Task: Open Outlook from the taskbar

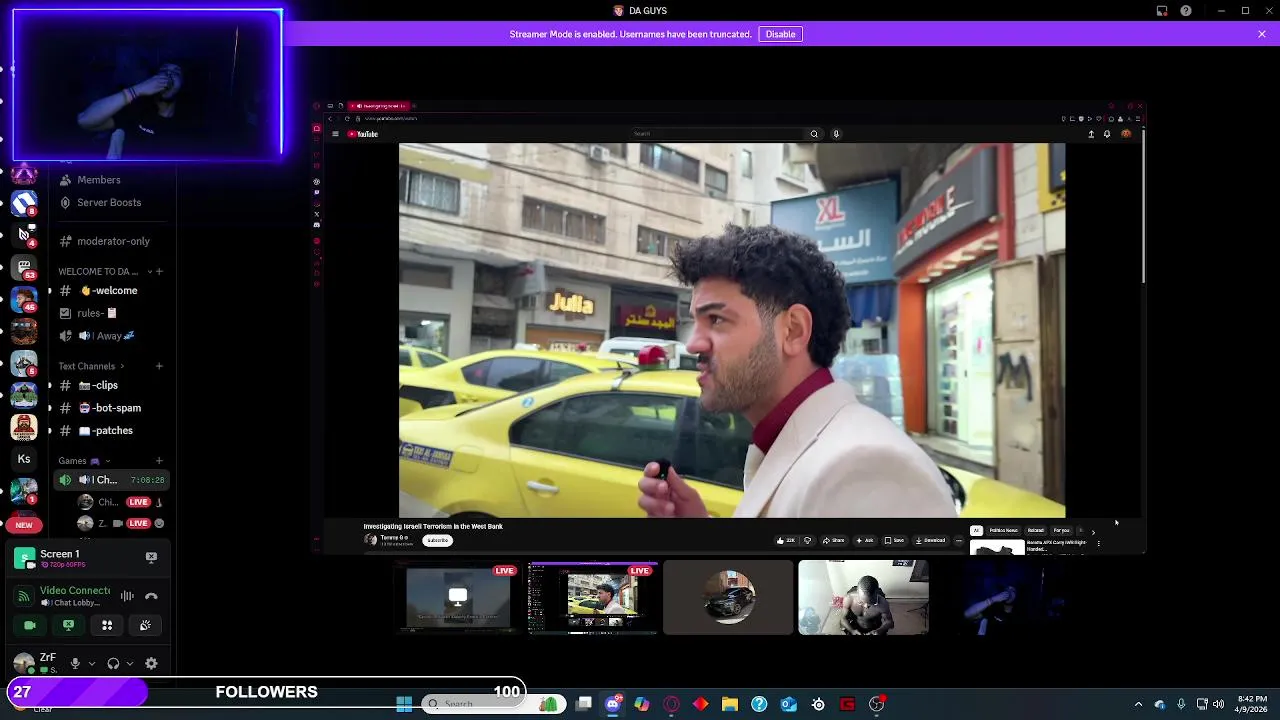Action: (x=788, y=704)
